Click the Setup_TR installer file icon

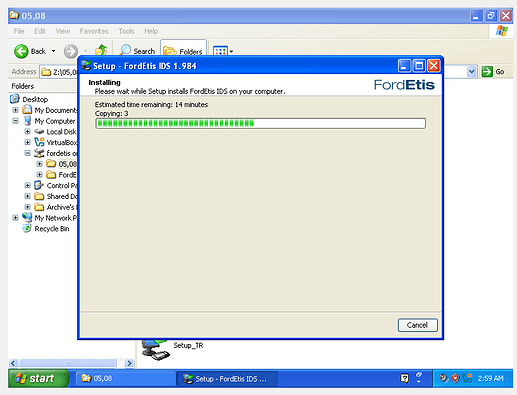[x=156, y=350]
